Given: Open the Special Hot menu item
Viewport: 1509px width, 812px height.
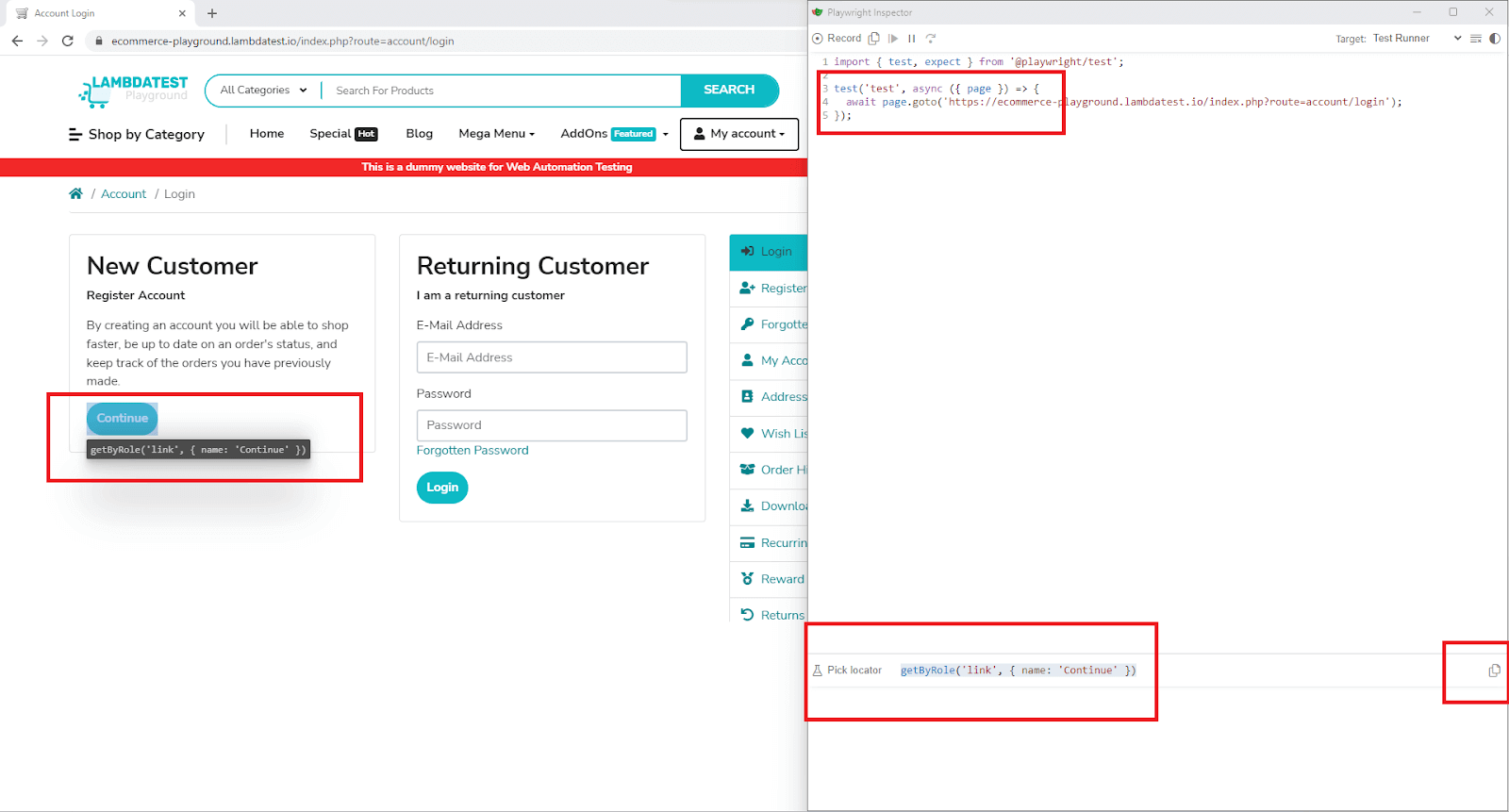Looking at the screenshot, I should (x=343, y=134).
